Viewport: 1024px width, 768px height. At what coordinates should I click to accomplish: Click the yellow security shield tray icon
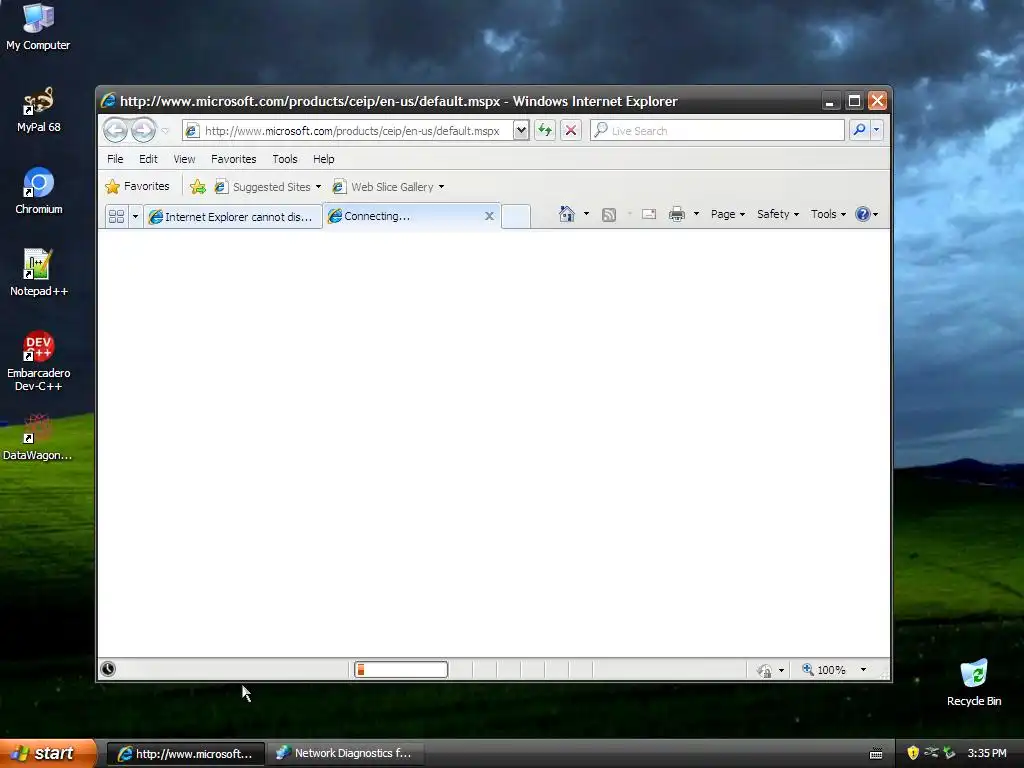click(x=913, y=753)
